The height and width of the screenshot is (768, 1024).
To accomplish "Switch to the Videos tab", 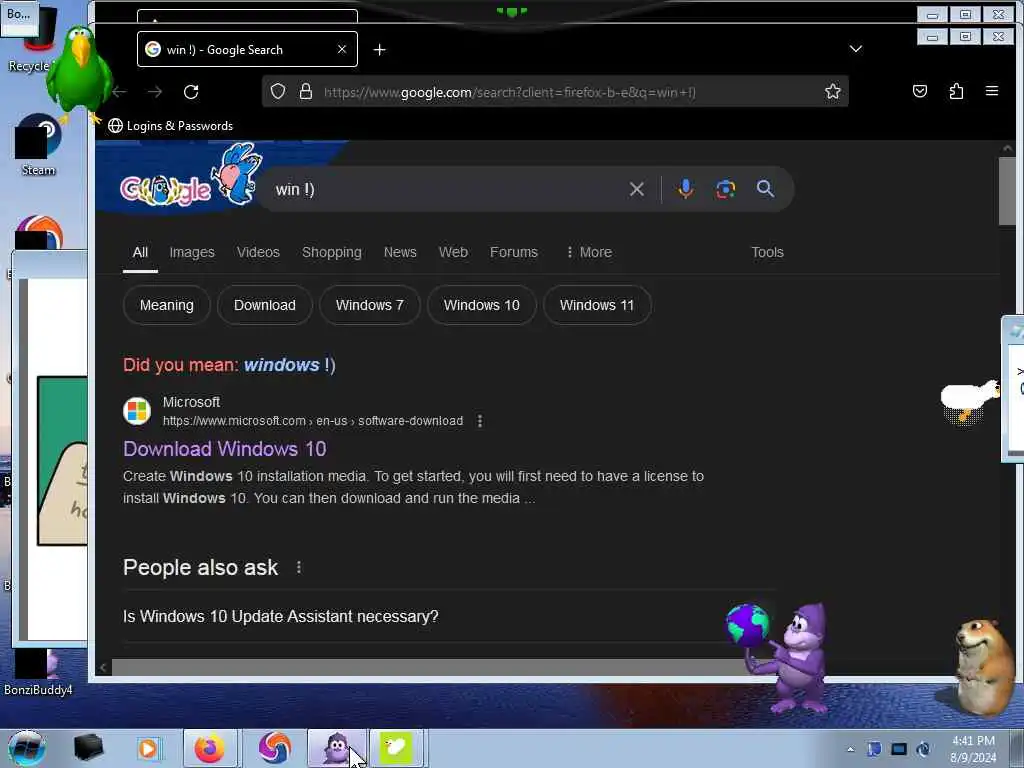I will (x=258, y=252).
